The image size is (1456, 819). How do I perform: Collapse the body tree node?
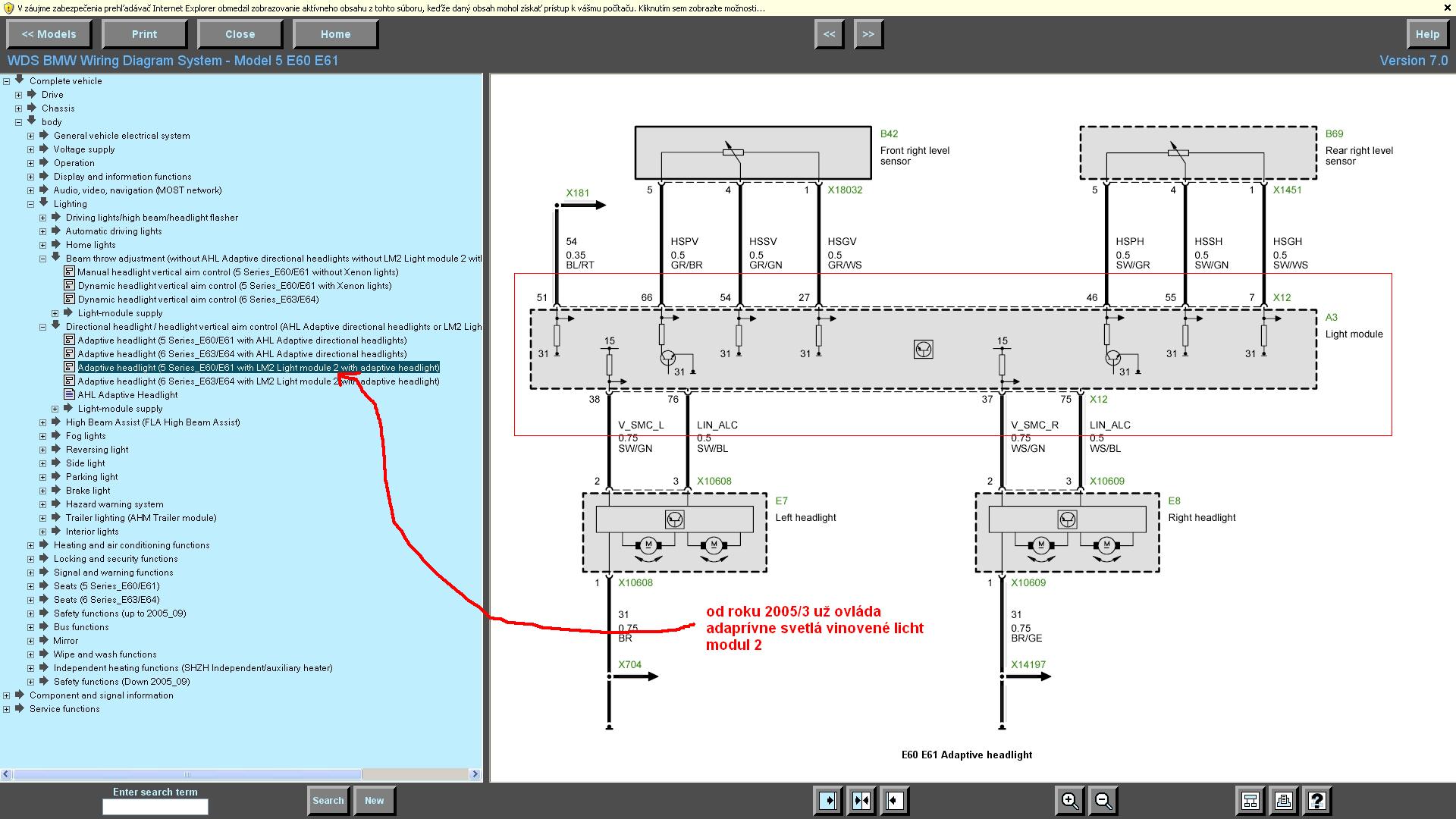coord(18,122)
